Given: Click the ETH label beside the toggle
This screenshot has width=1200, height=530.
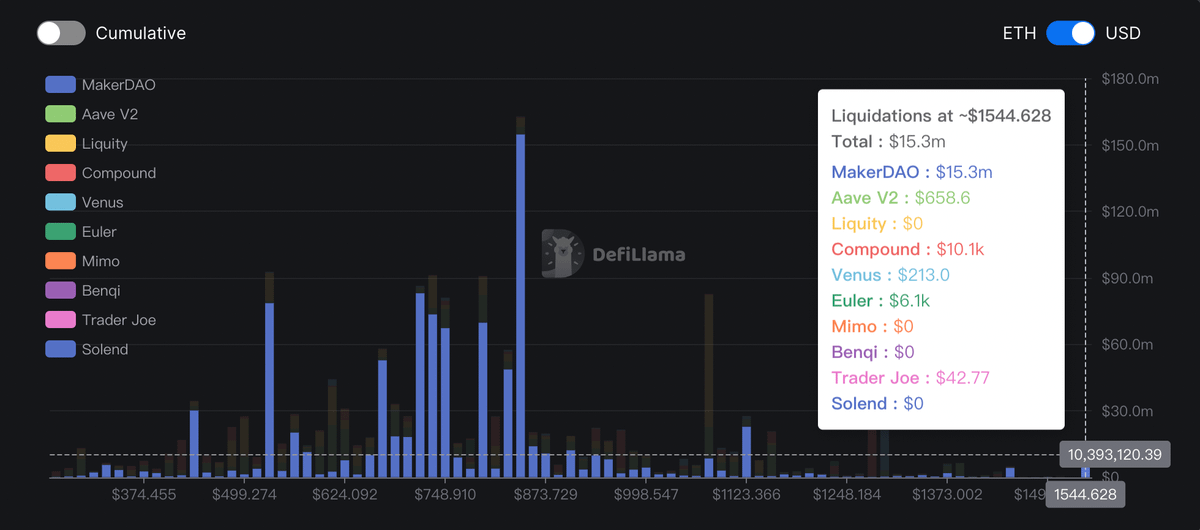Looking at the screenshot, I should pyautogui.click(x=1019, y=33).
